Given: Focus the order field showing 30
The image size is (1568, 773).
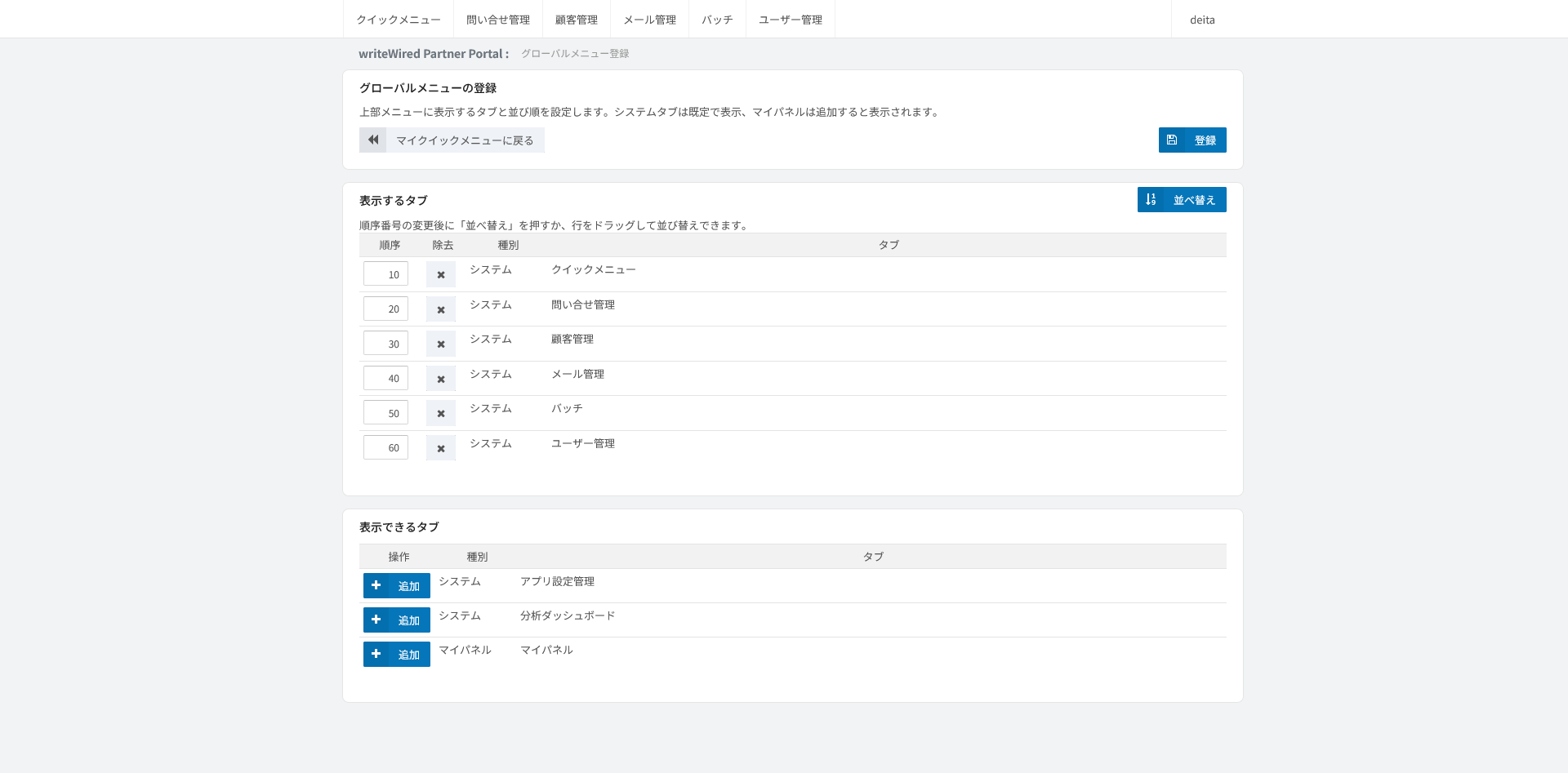Looking at the screenshot, I should [385, 344].
